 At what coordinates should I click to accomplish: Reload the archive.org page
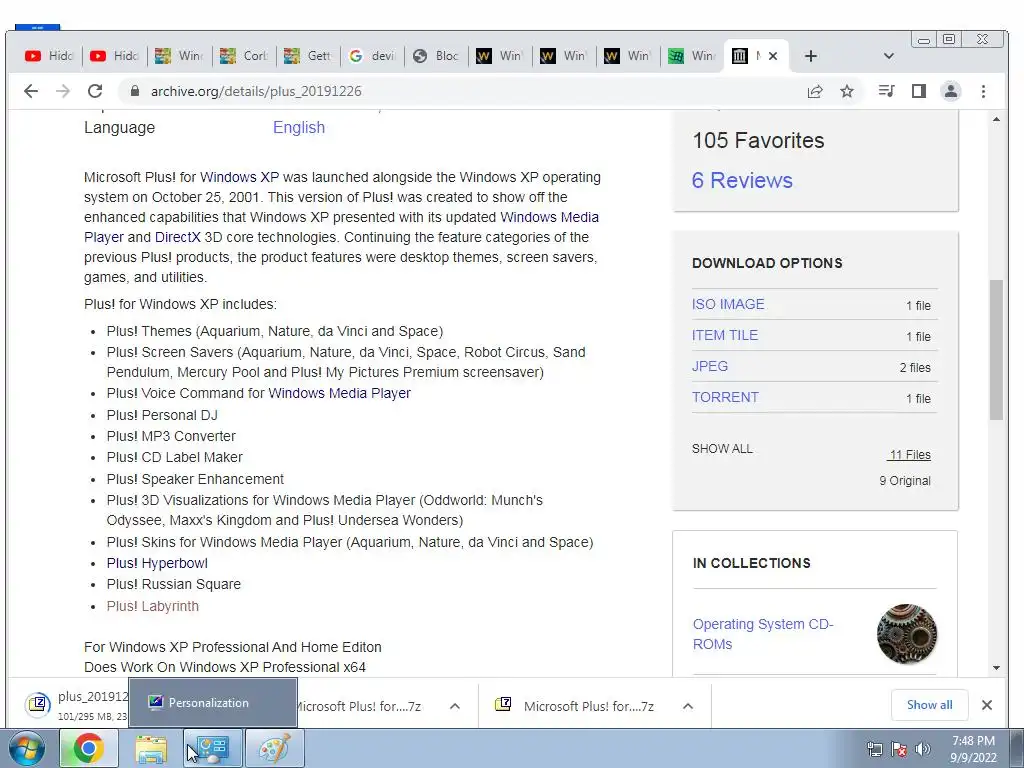click(x=95, y=91)
